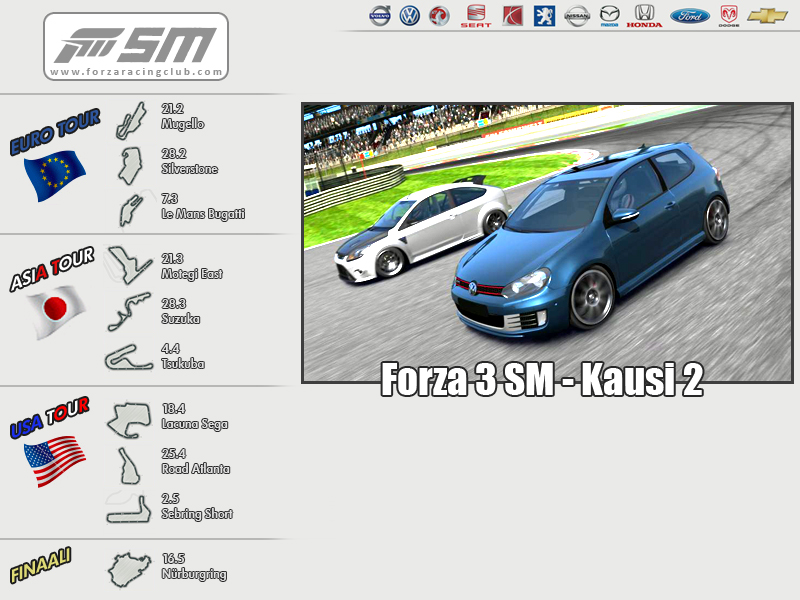Select the Euro Tour heading
The height and width of the screenshot is (600, 800).
pyautogui.click(x=55, y=132)
